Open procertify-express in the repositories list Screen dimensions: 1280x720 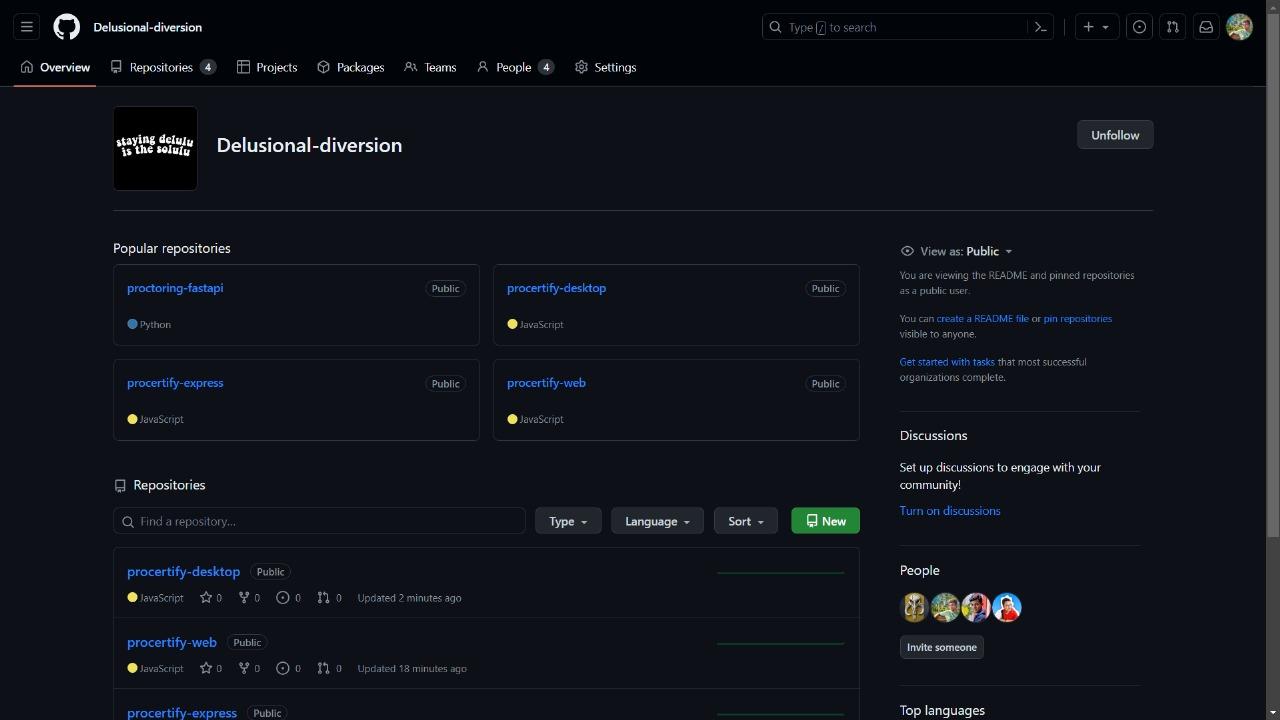click(x=182, y=713)
